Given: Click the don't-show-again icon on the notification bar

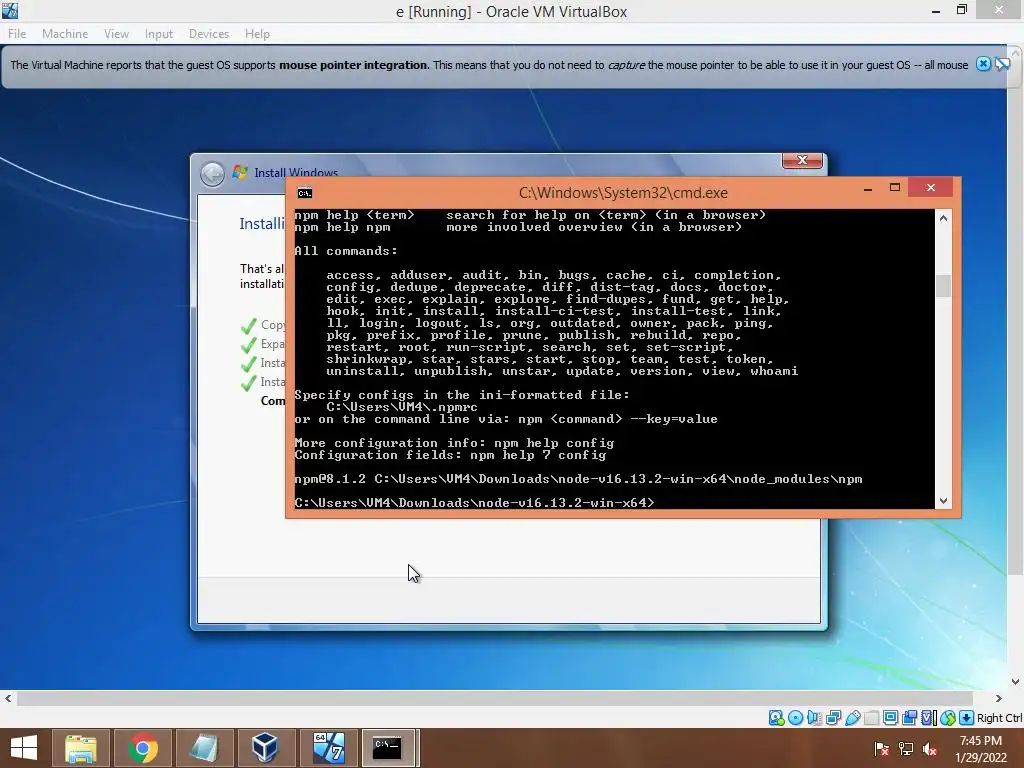Looking at the screenshot, I should (1002, 64).
